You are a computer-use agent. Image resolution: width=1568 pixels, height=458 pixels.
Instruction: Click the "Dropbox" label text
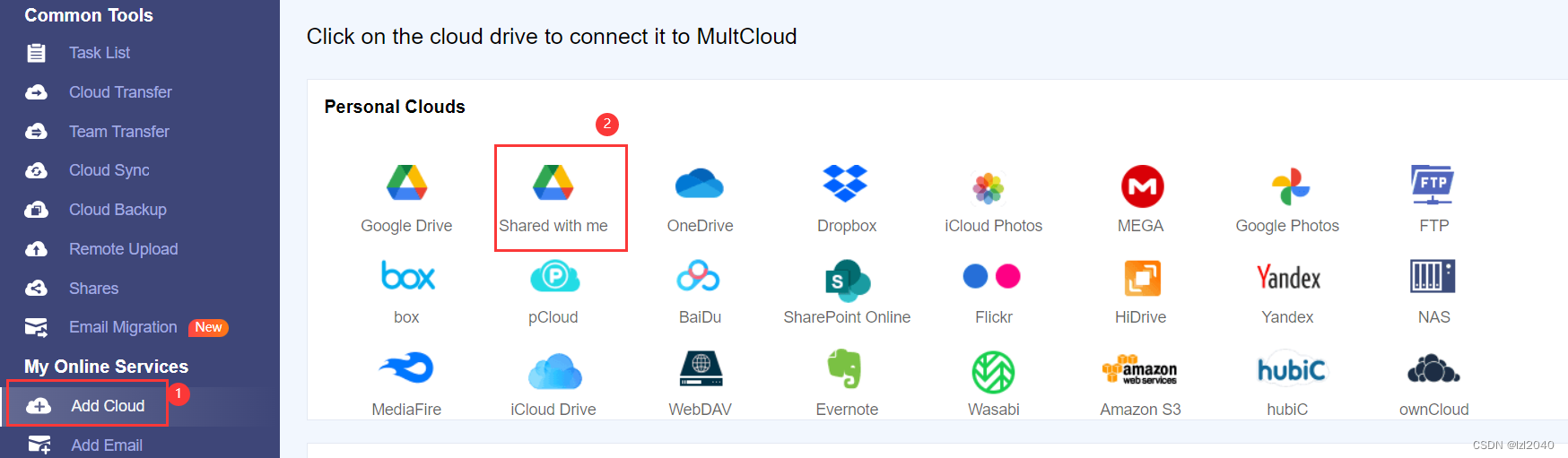pyautogui.click(x=847, y=226)
